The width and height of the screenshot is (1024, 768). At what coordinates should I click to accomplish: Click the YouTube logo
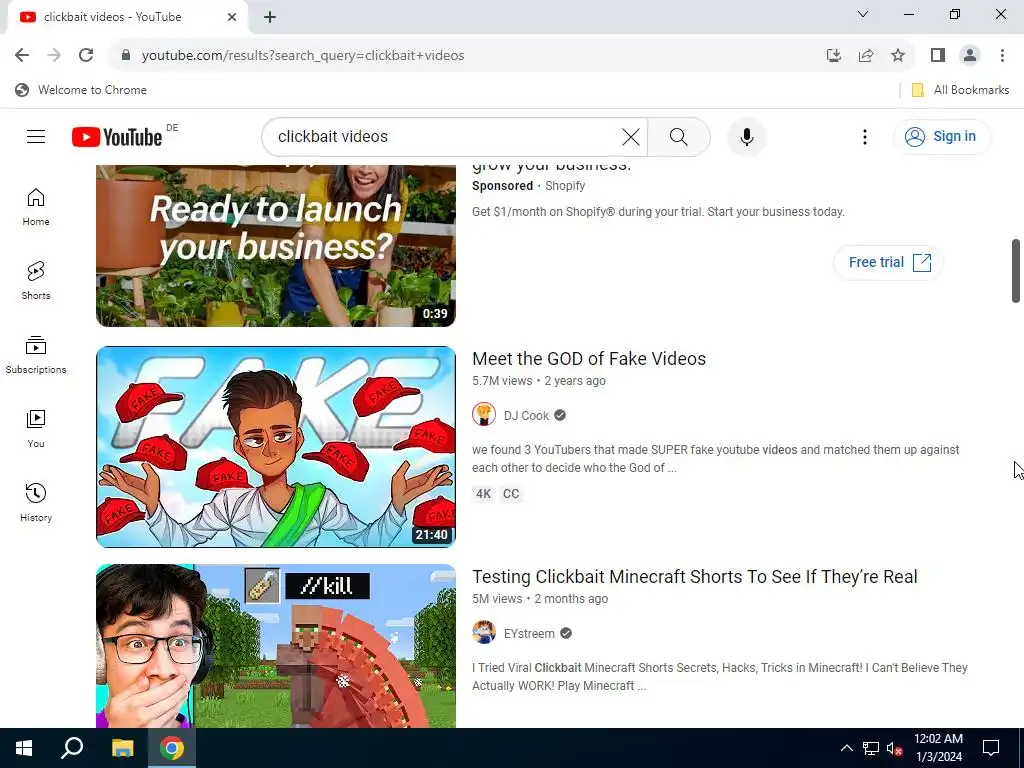117,137
